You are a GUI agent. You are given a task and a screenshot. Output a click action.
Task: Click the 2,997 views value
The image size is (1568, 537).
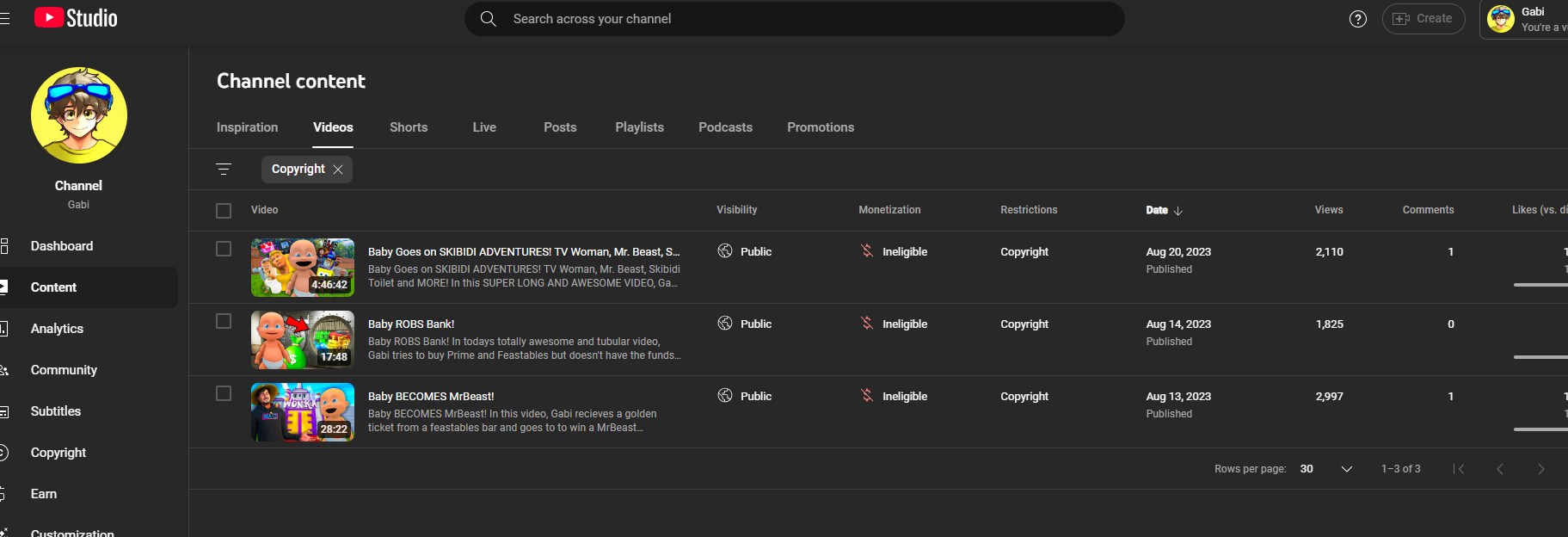pos(1329,397)
